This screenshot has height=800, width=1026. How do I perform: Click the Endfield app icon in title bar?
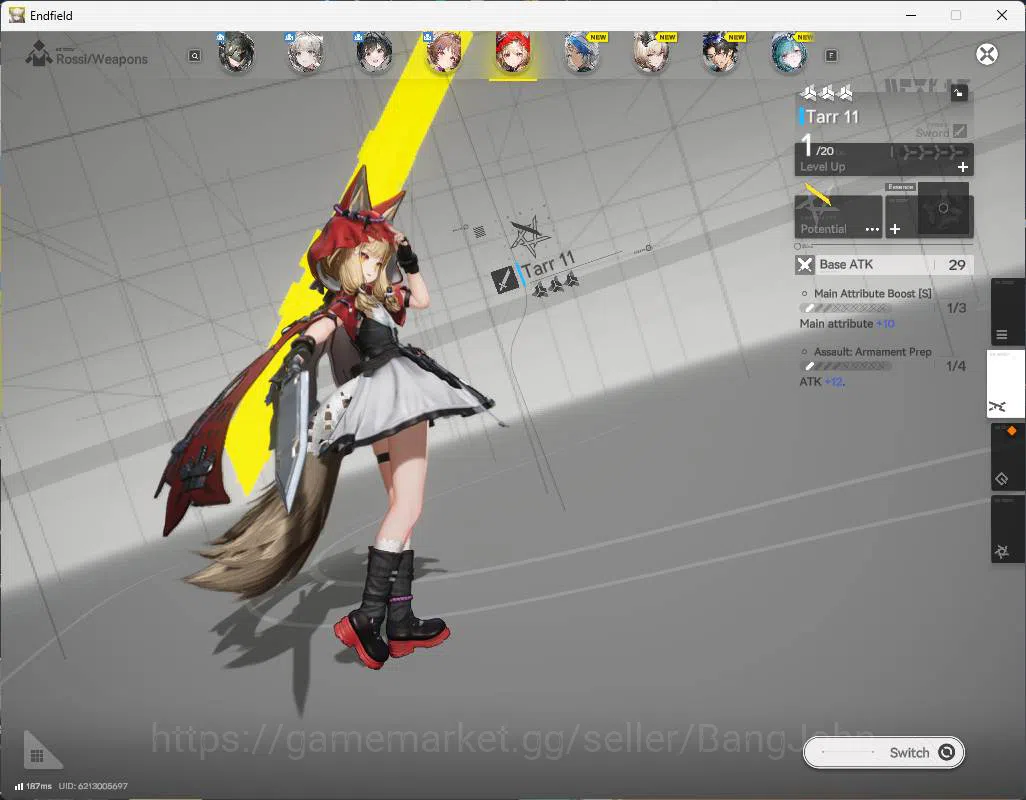17,15
